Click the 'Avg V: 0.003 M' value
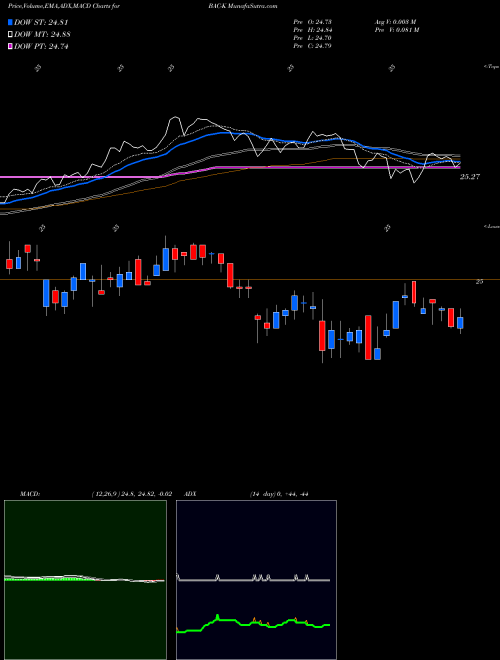Screen dimensions: 500x660 [396, 22]
